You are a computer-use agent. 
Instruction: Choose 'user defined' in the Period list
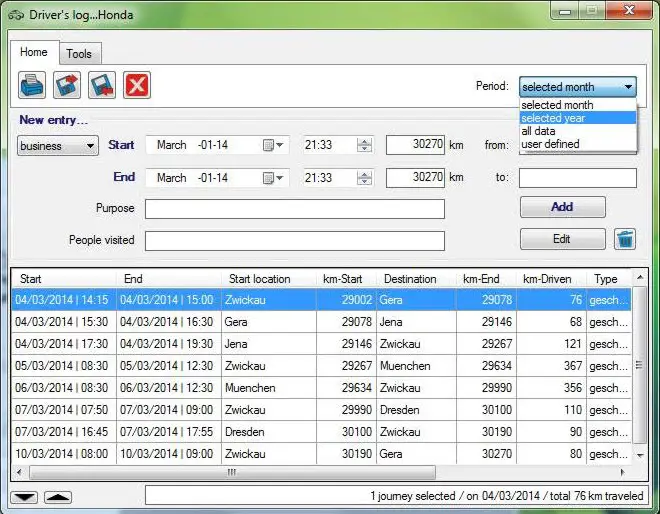point(578,144)
